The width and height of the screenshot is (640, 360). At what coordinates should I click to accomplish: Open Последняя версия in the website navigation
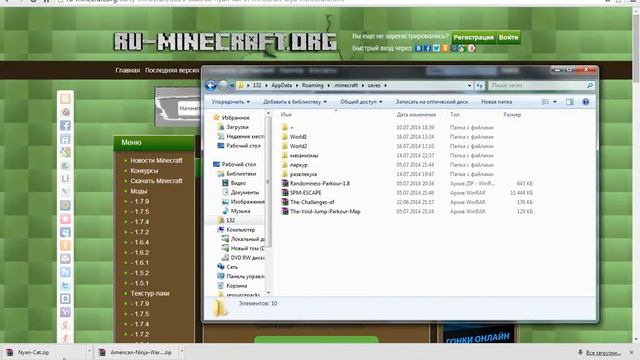(172, 70)
